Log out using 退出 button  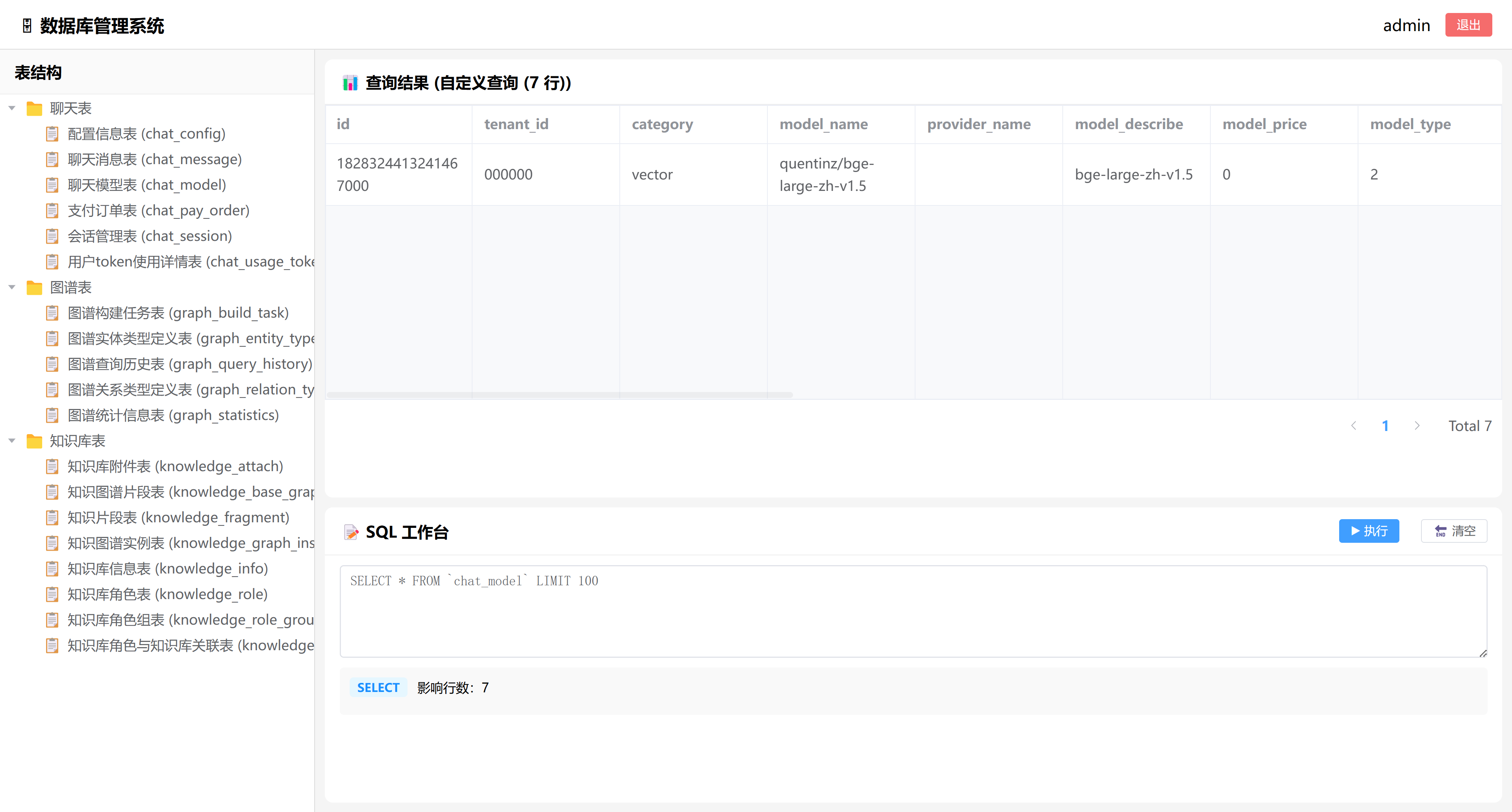tap(1469, 25)
